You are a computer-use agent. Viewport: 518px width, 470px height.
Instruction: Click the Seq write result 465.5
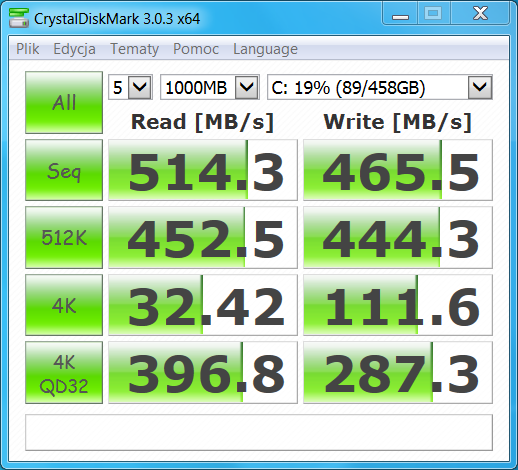coord(398,170)
